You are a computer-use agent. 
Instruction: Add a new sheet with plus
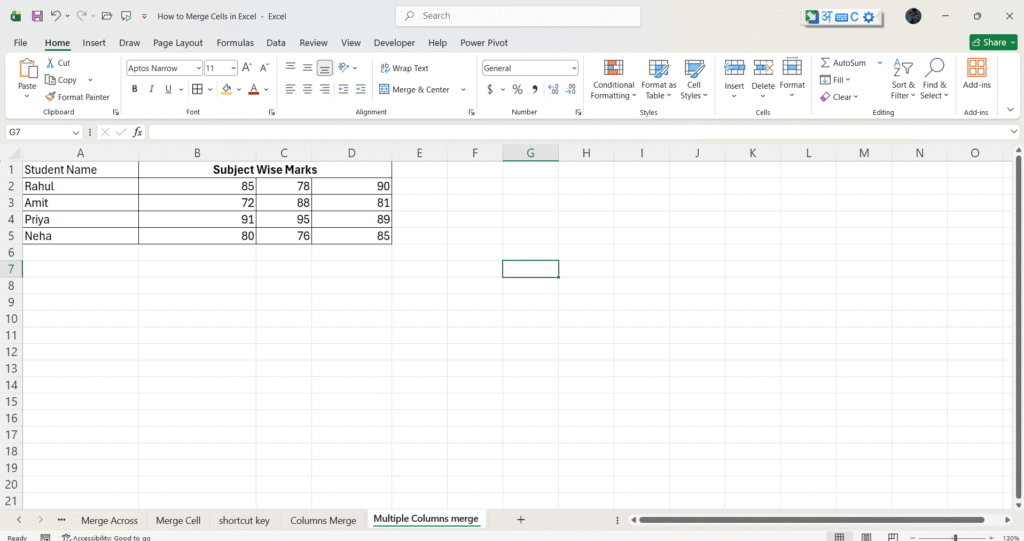point(520,520)
